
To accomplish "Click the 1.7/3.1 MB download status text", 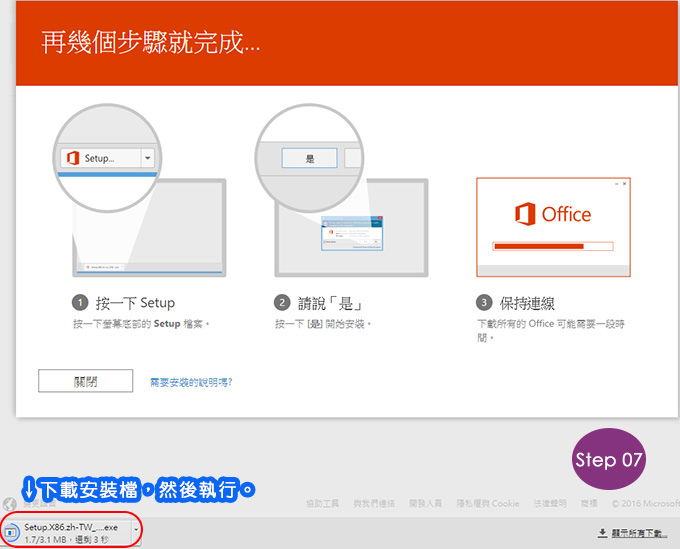I will coord(67,539).
